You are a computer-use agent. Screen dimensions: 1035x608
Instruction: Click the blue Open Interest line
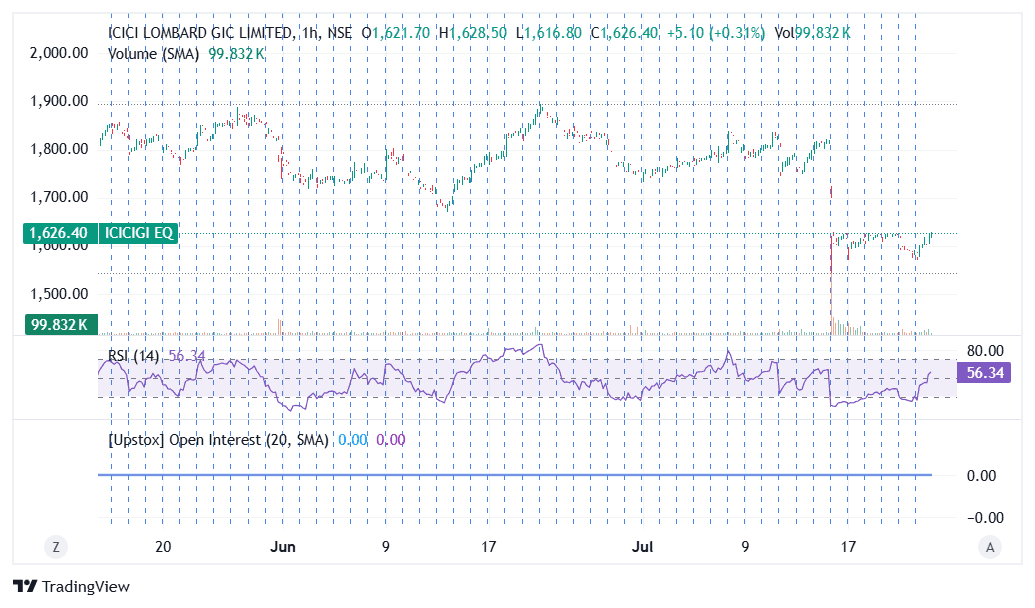click(515, 475)
